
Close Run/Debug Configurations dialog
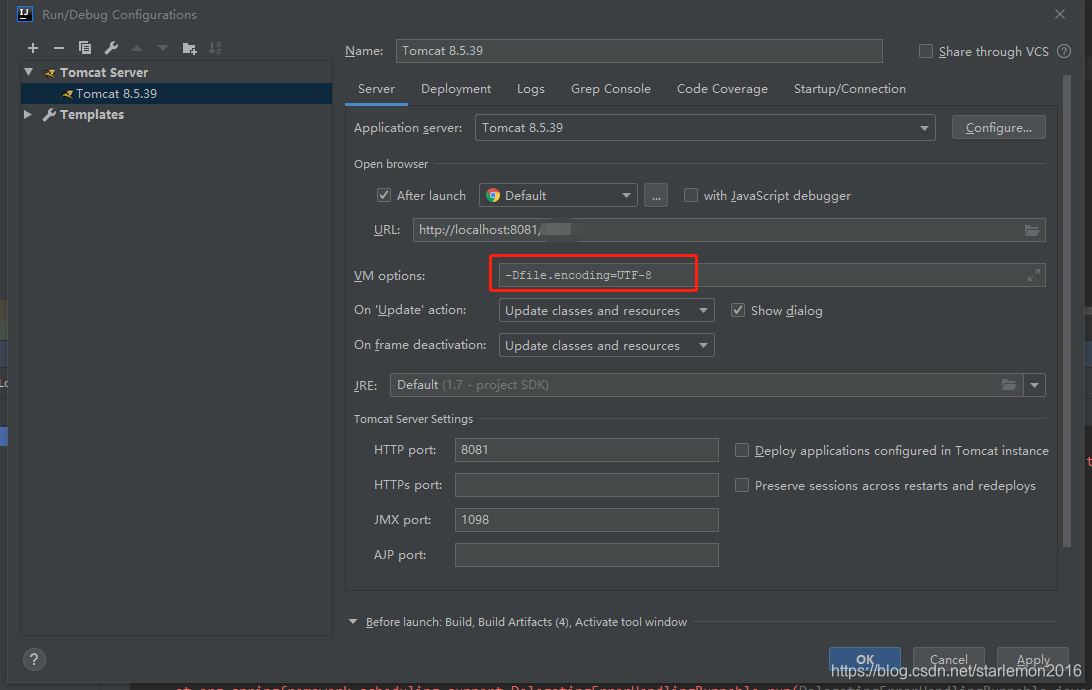coord(1060,15)
